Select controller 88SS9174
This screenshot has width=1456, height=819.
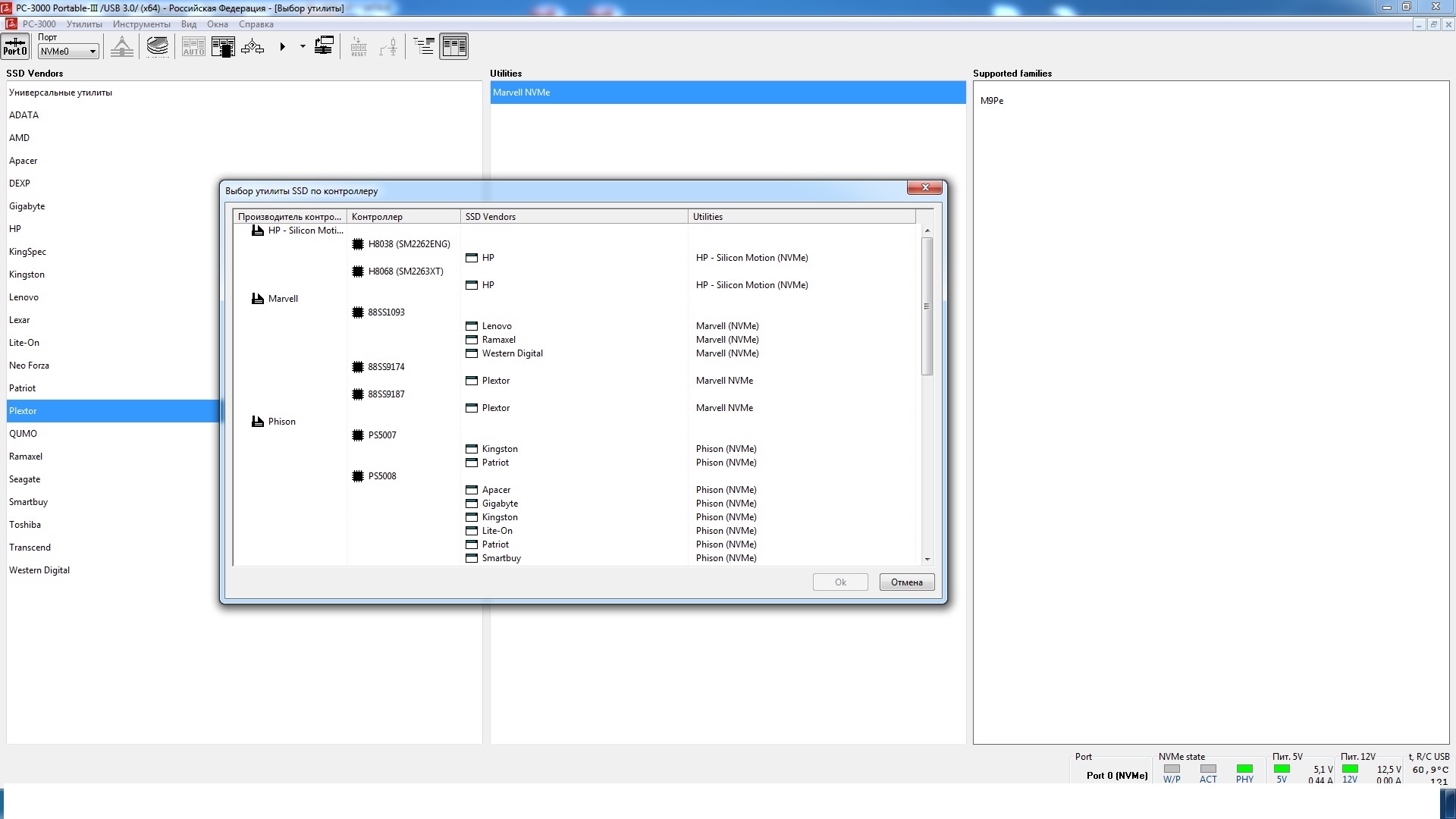pyautogui.click(x=386, y=367)
